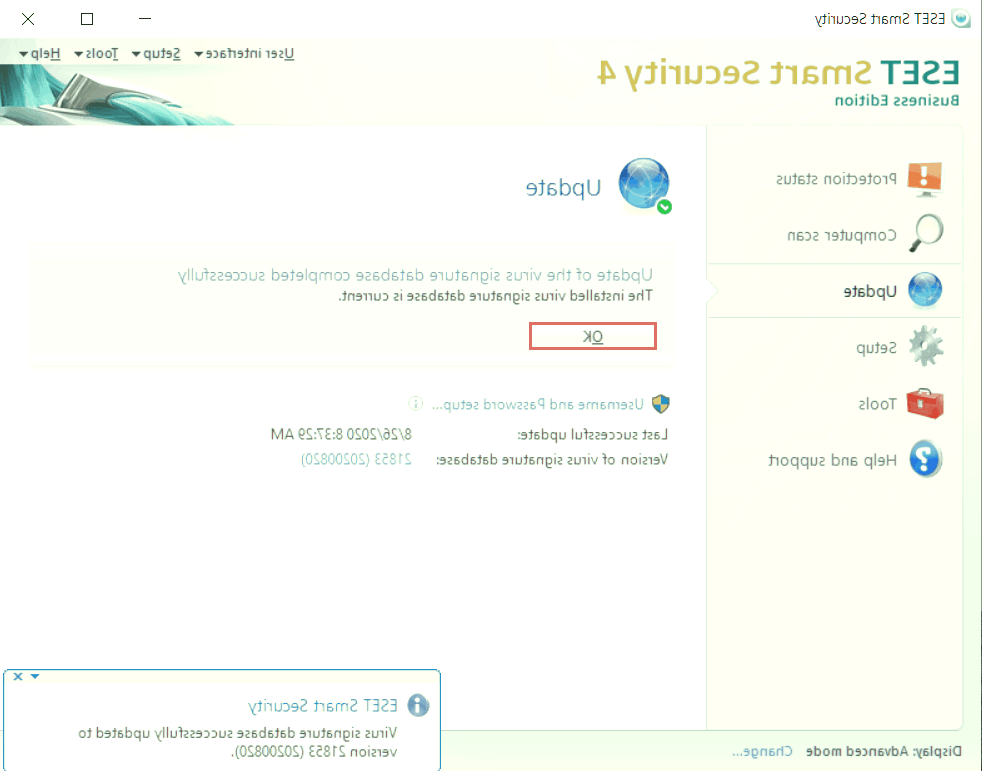This screenshot has height=771, width=982.
Task: Click the Change... display mode link
Action: point(762,751)
